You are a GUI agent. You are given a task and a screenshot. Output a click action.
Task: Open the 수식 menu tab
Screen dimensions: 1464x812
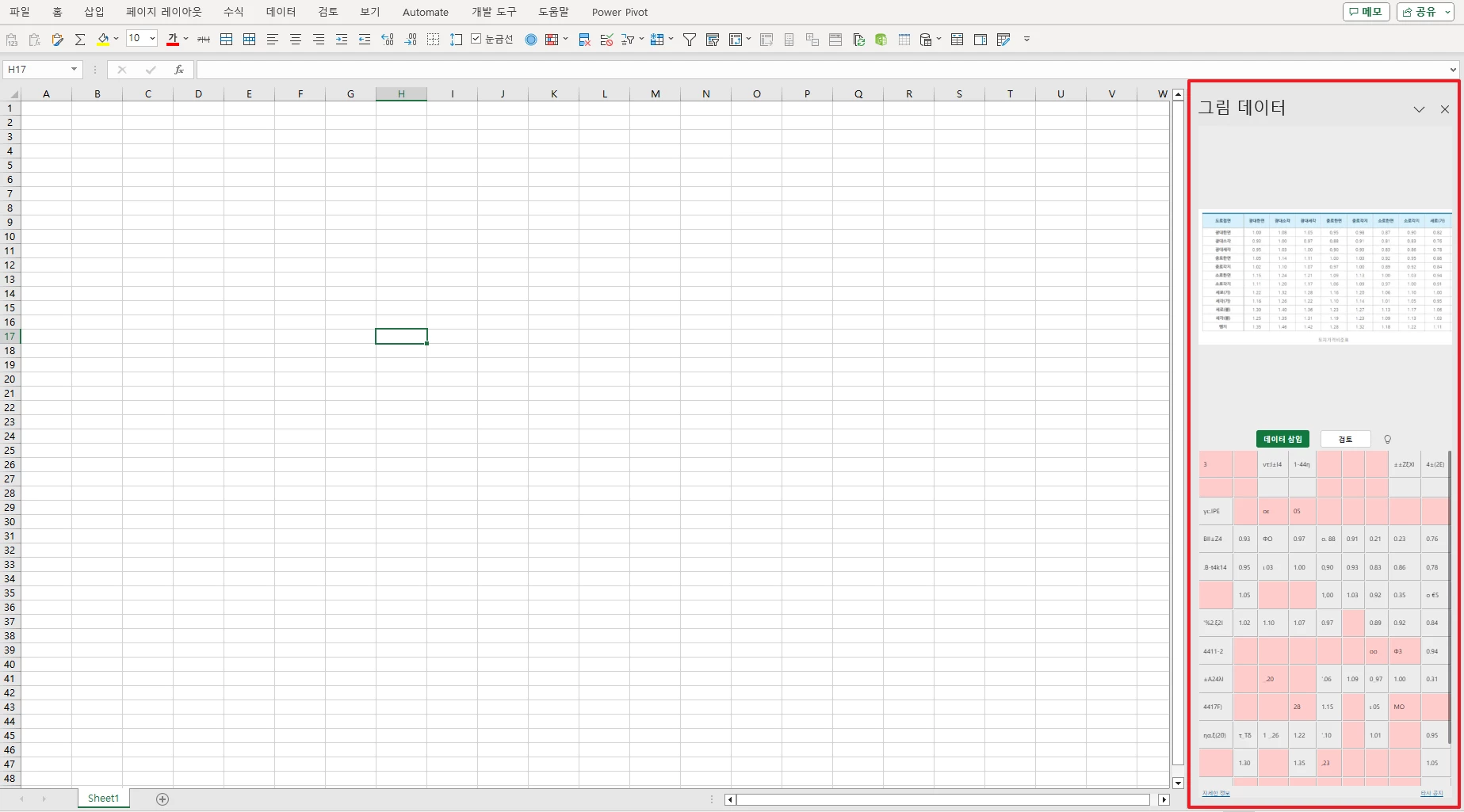234,12
